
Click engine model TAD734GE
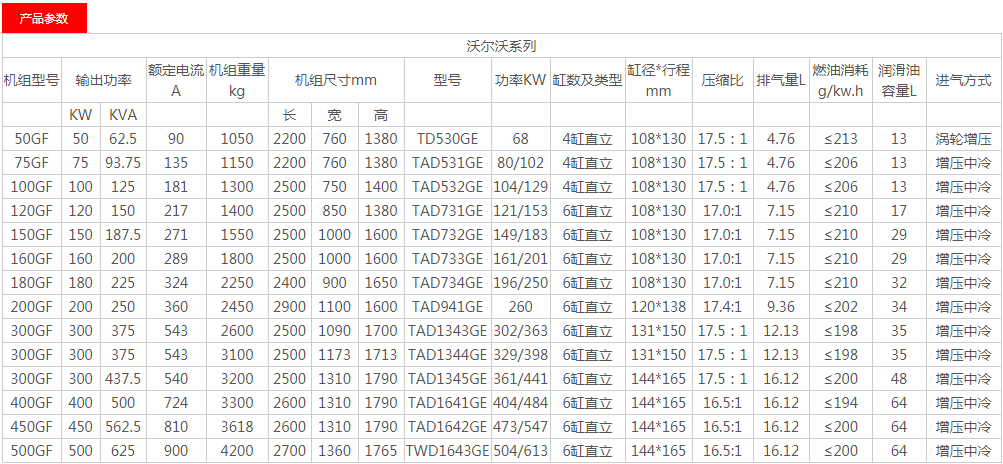(x=447, y=283)
